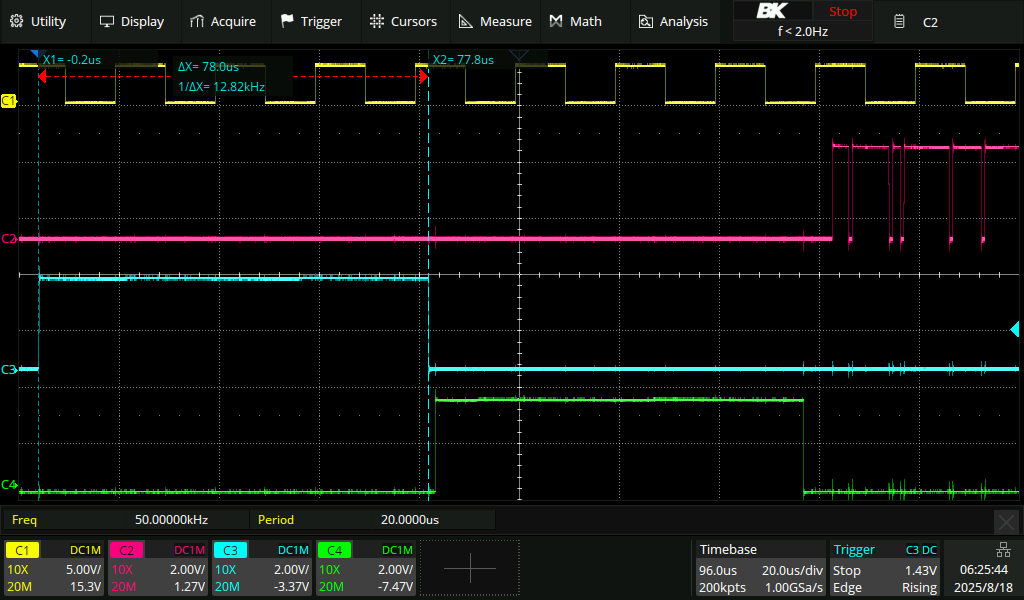Click the 50.00000kHz frequency value

click(171, 520)
